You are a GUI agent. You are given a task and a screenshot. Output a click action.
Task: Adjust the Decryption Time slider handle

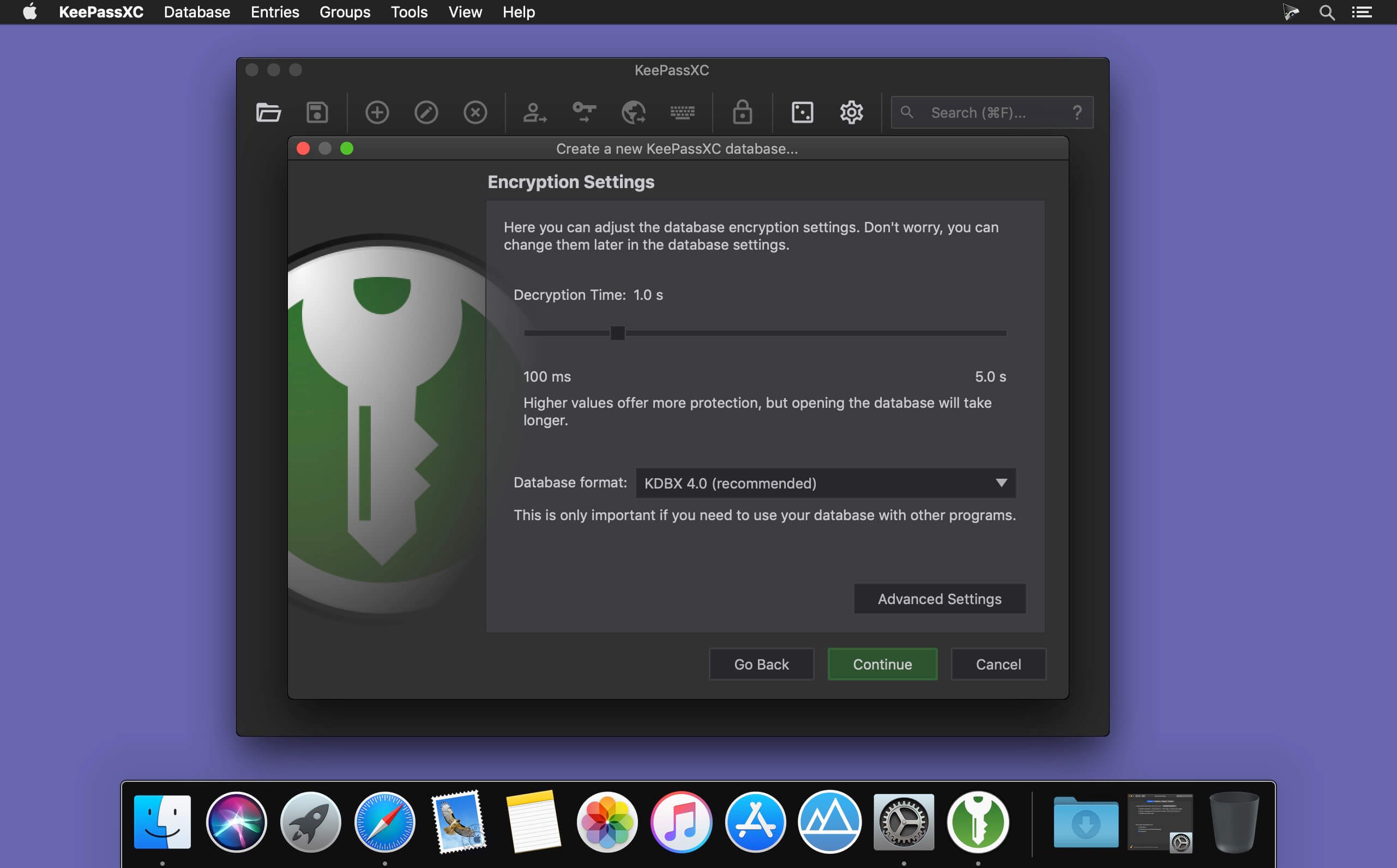pos(617,333)
